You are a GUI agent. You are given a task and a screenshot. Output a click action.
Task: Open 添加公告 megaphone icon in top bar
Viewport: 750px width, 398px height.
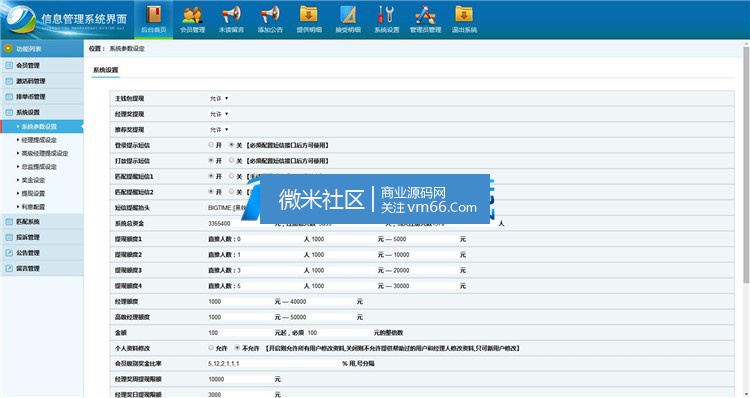tap(270, 15)
